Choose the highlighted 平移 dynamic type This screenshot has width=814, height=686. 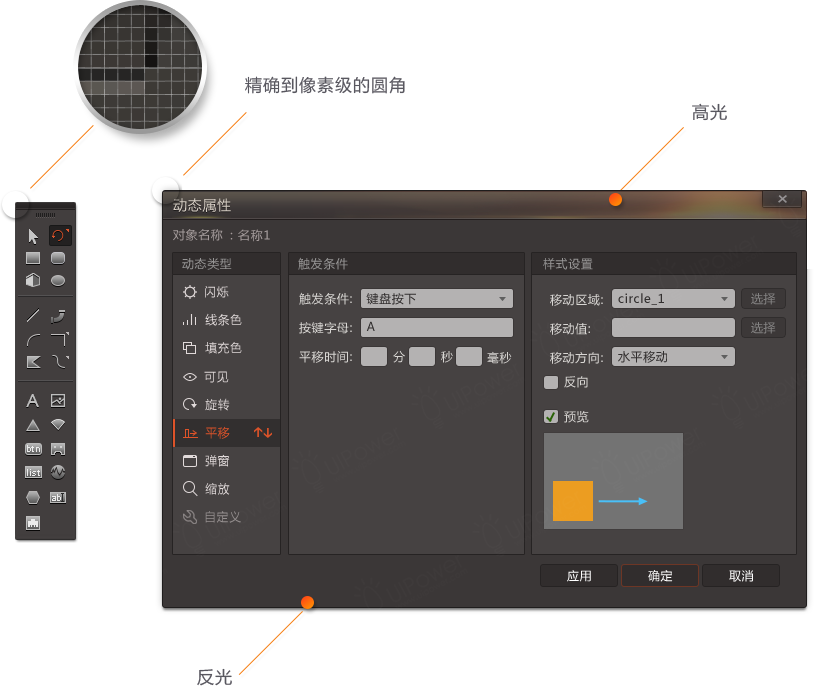(x=227, y=433)
